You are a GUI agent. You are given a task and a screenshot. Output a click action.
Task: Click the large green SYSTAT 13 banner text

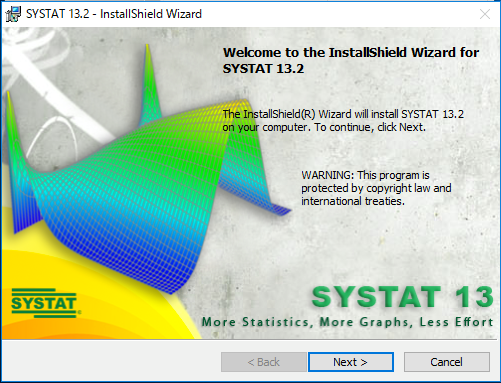pos(402,297)
